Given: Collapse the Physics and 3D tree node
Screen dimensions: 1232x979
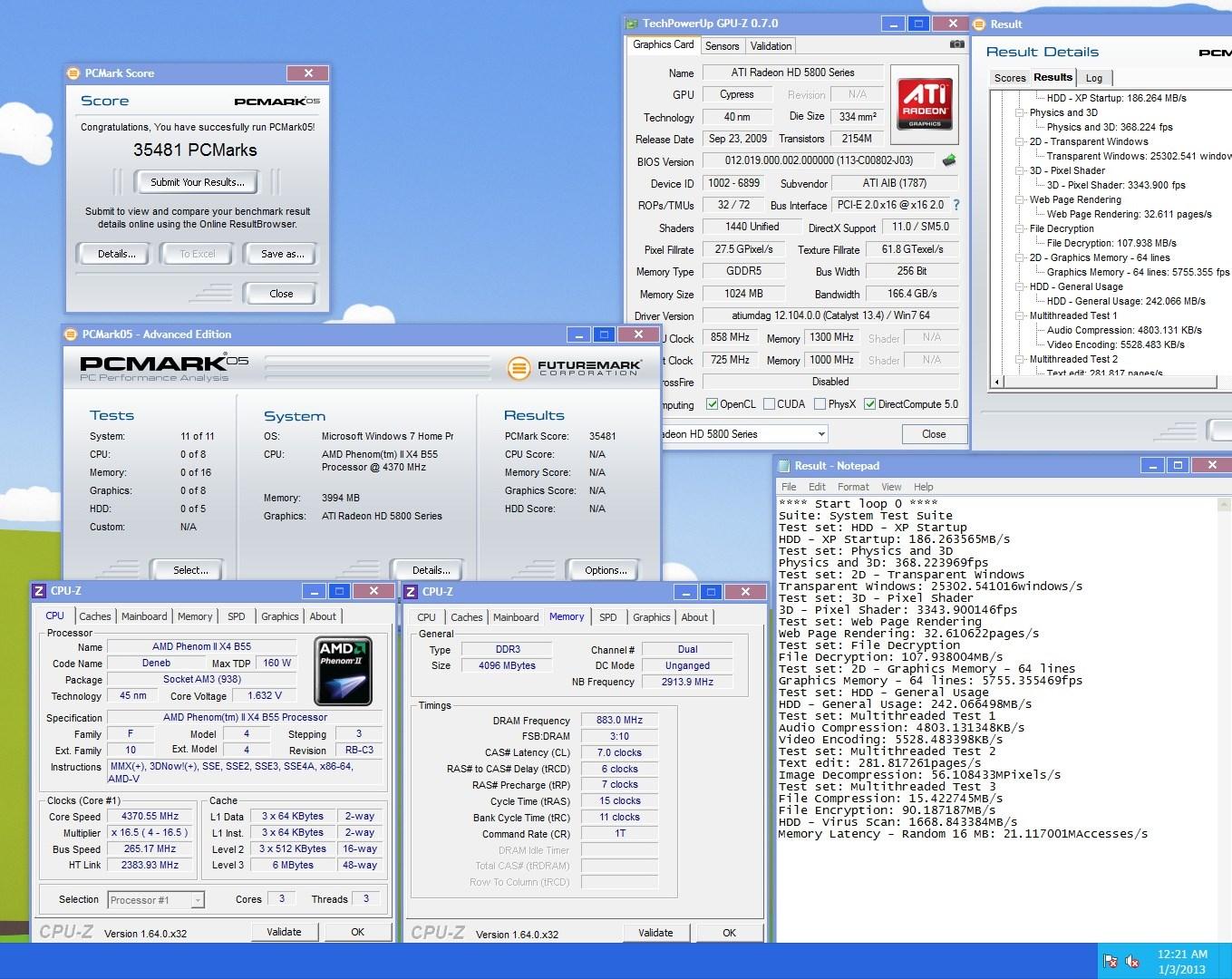Looking at the screenshot, I should (x=1019, y=113).
